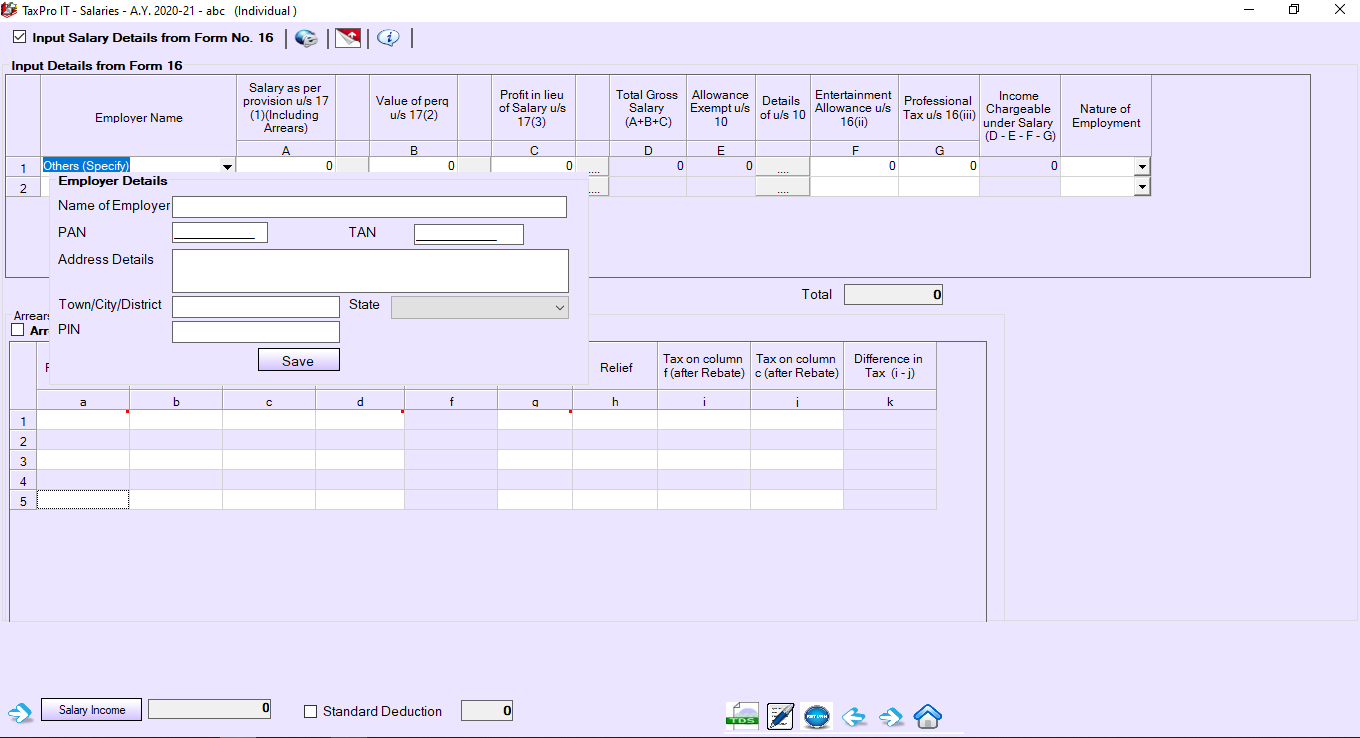Click the PAN input field
The width and height of the screenshot is (1360, 738).
click(x=220, y=233)
